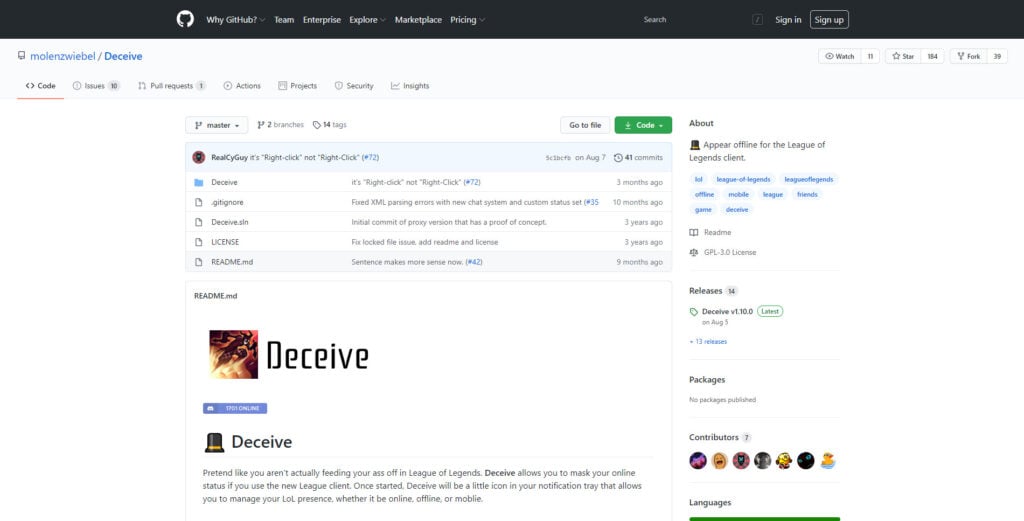Star the repository
This screenshot has height=521, width=1024.
pyautogui.click(x=903, y=56)
